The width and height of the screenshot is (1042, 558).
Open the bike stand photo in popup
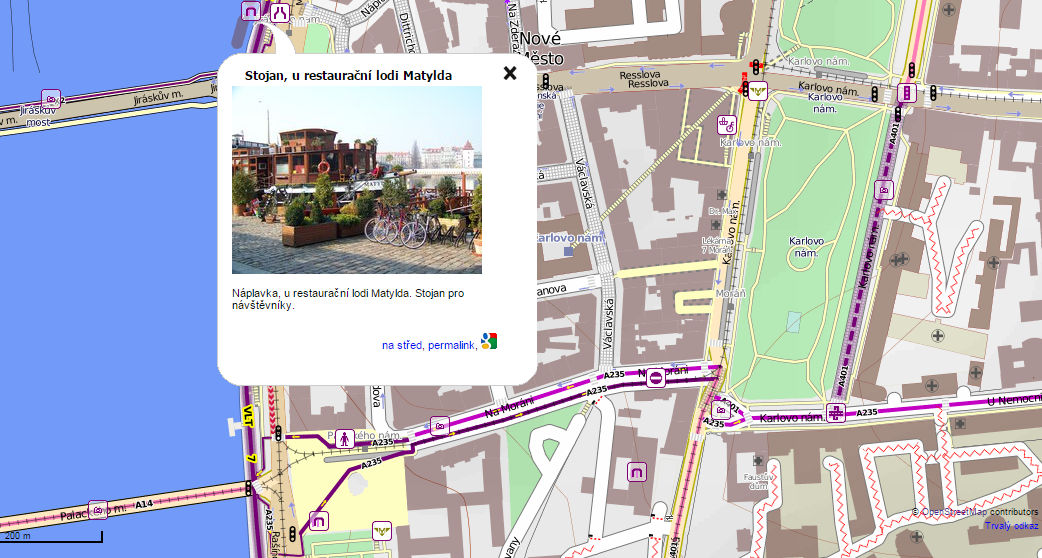click(x=357, y=180)
